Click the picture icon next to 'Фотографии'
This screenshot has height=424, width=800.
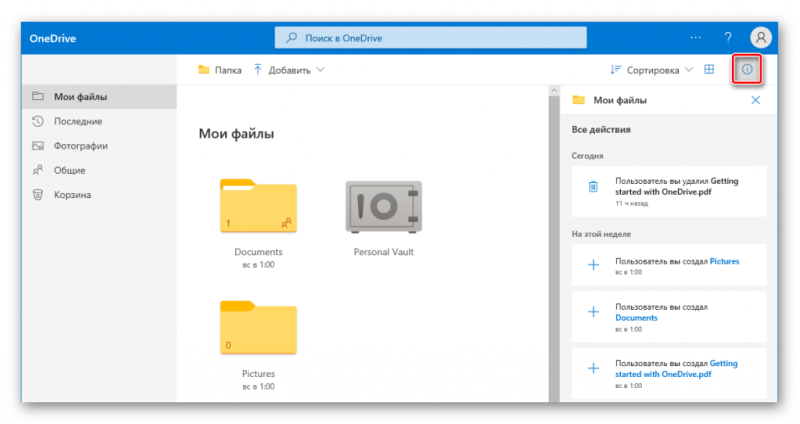coord(38,145)
